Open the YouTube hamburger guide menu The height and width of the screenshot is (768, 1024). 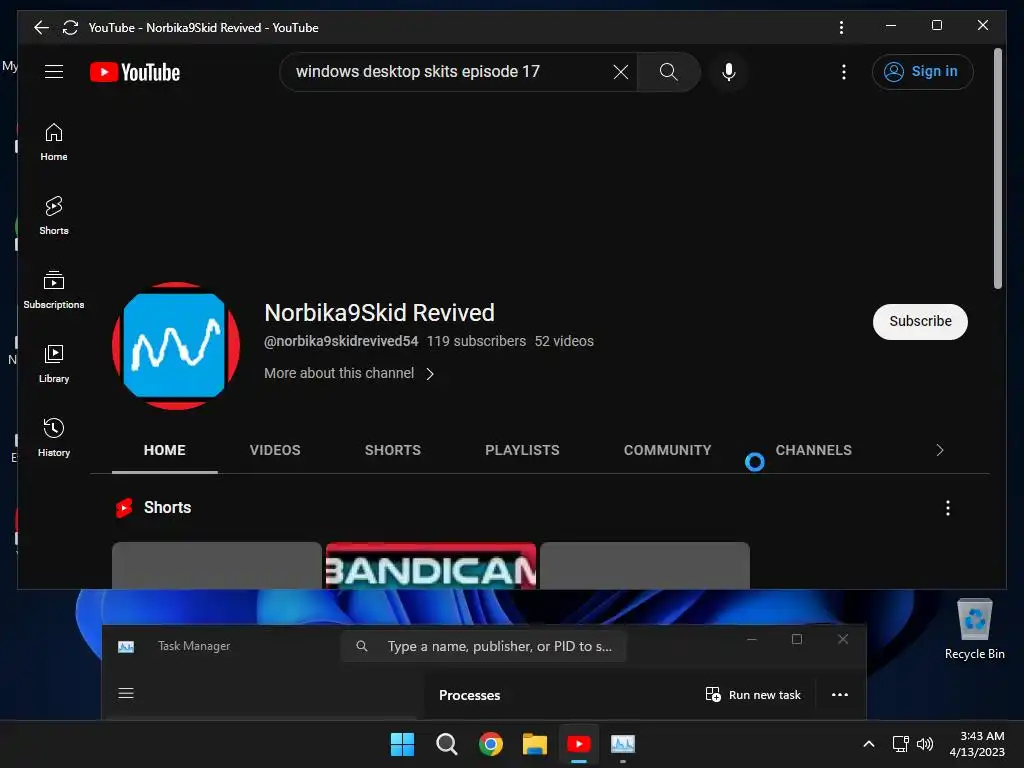click(x=54, y=72)
